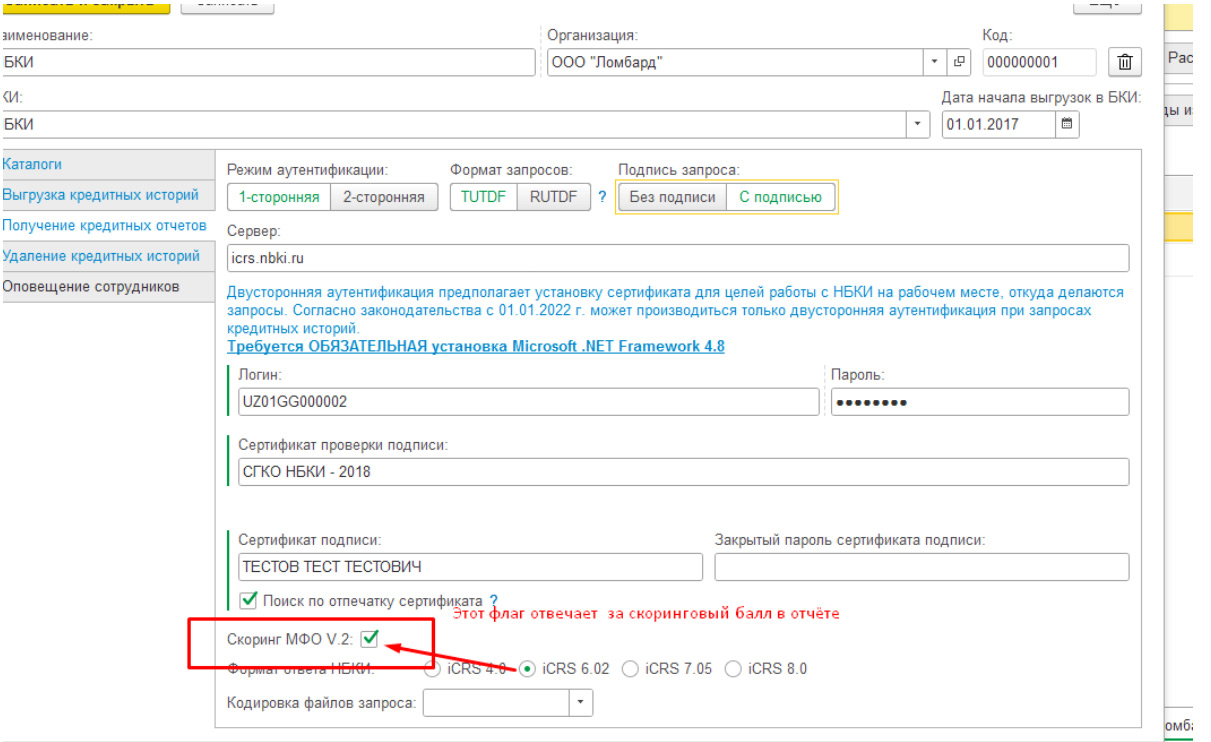
Task: Open the Каталоги tab
Action: click(x=108, y=164)
